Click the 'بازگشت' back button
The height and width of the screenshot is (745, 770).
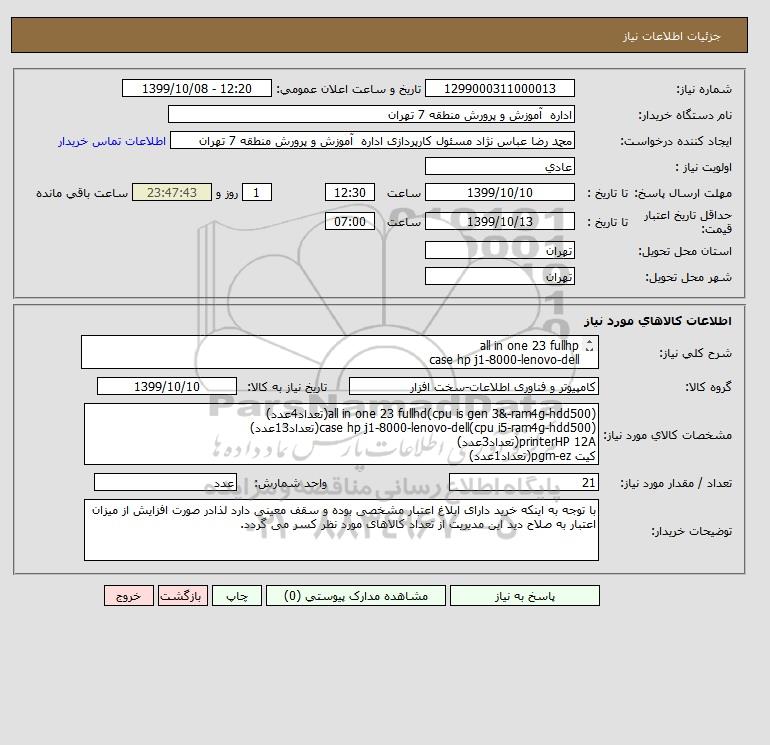(x=183, y=596)
